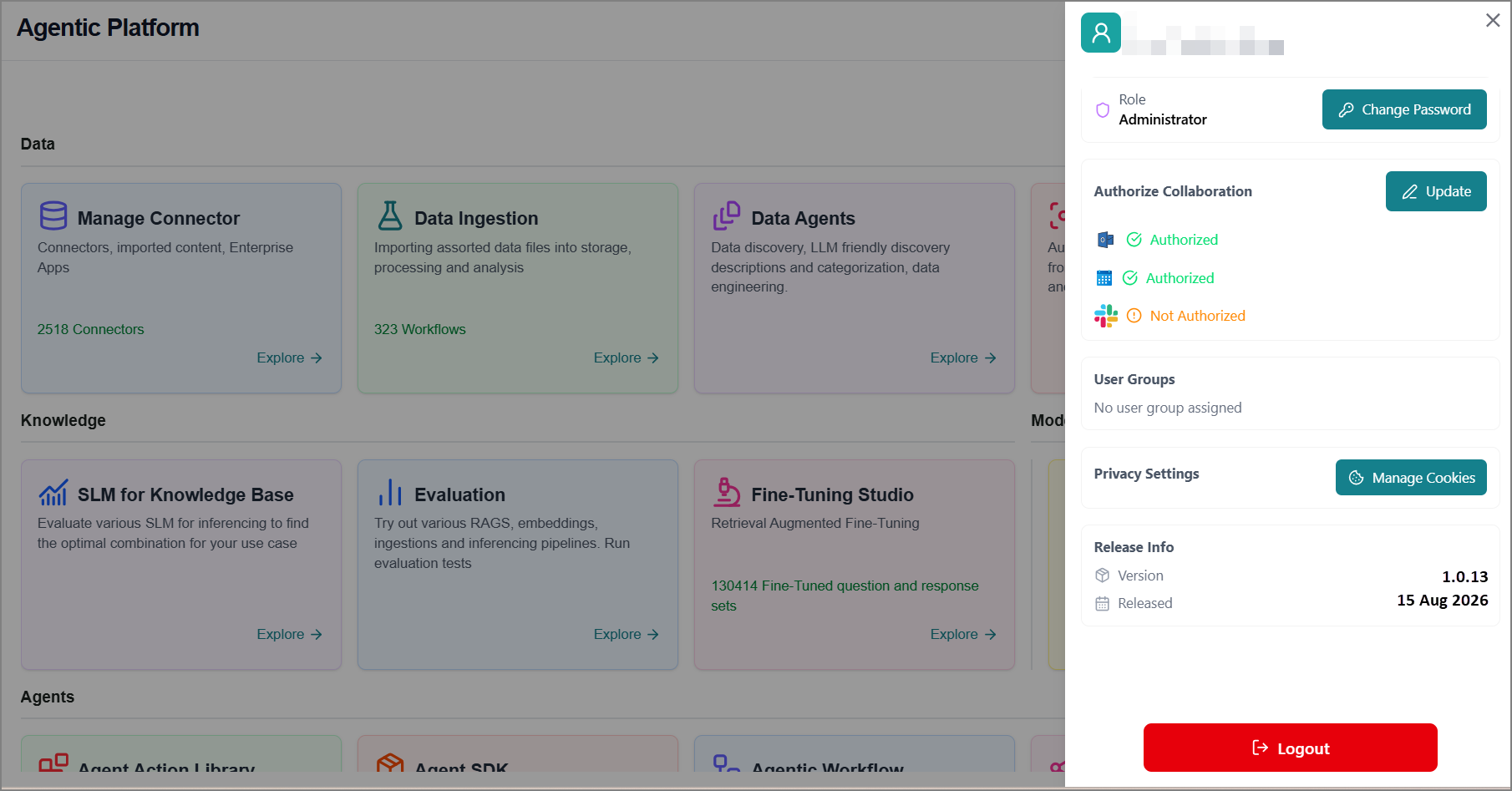Explore the Evaluation card
This screenshot has width=1512, height=791.
click(626, 634)
